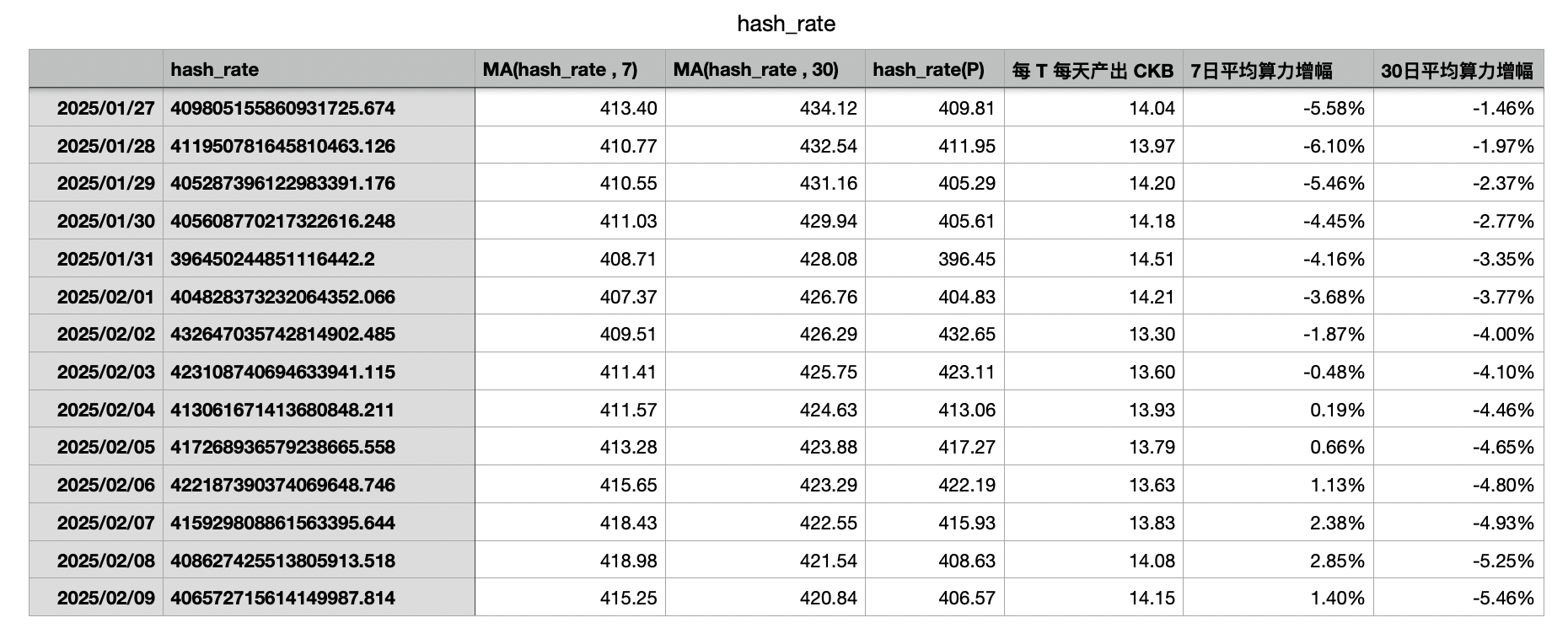
Task: Click the 7-day MA cell showing 418.98
Action: click(570, 561)
